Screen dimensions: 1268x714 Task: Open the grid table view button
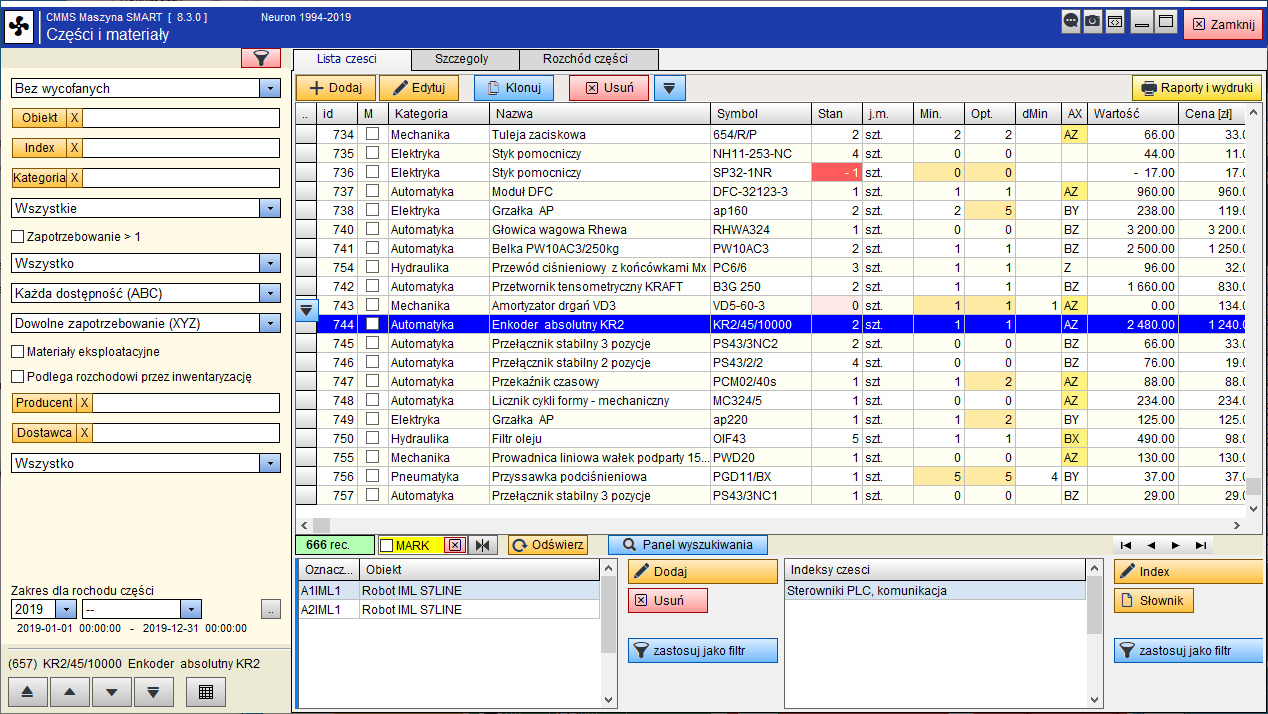point(206,692)
